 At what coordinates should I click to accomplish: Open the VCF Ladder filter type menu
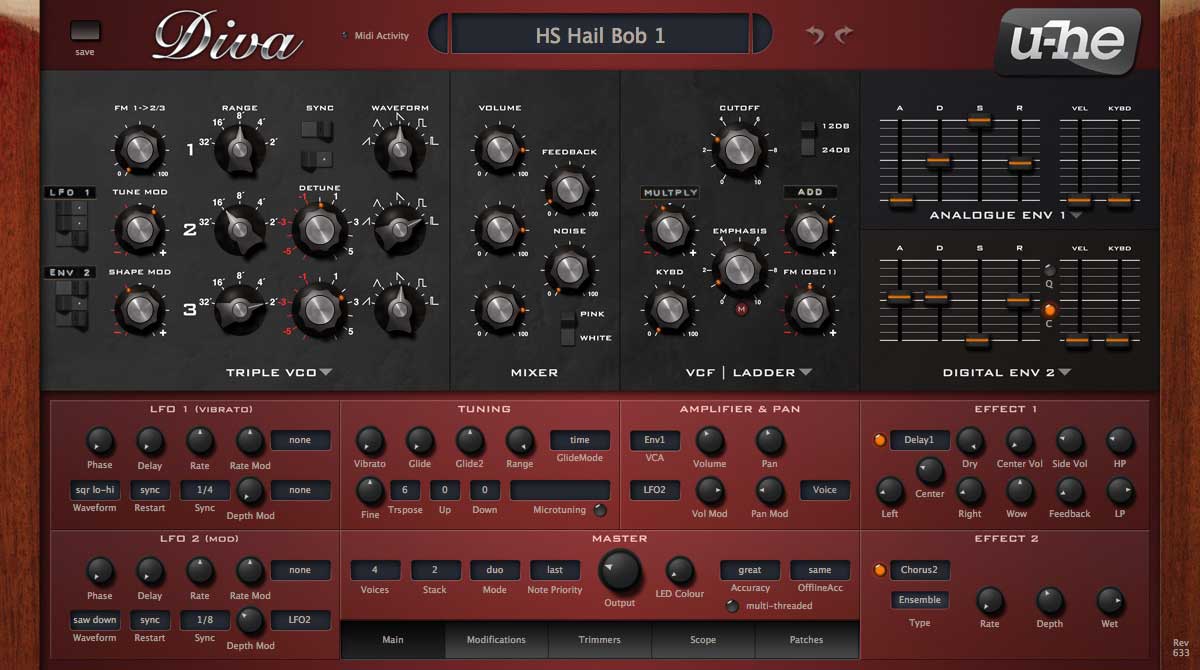(805, 373)
